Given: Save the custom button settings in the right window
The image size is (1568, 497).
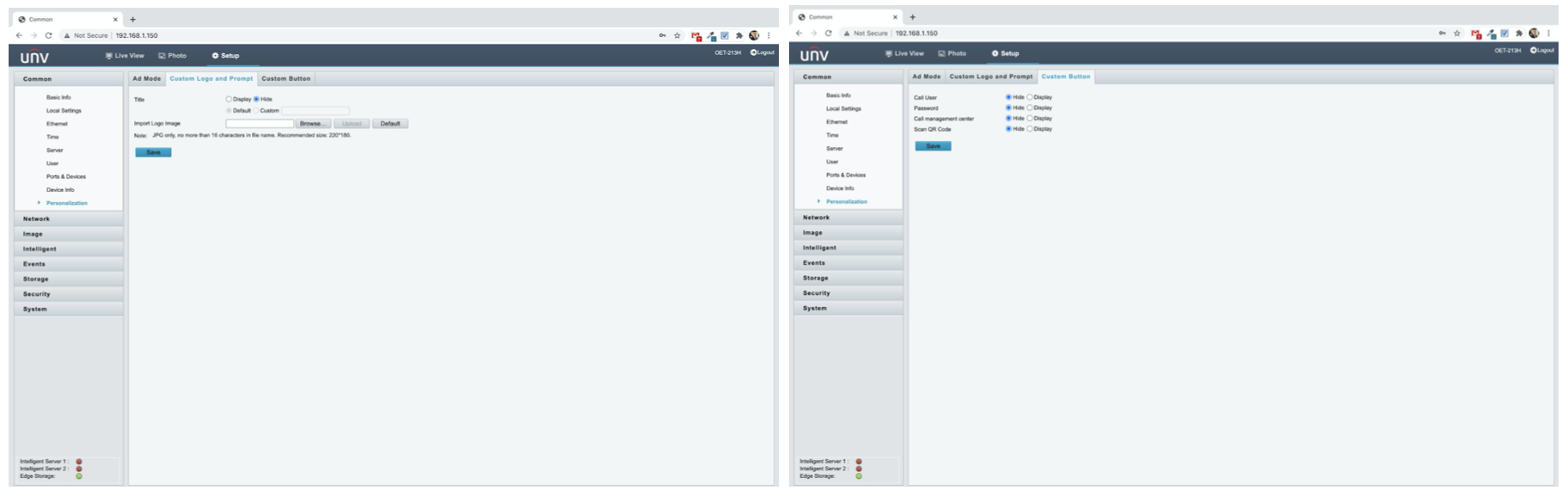Looking at the screenshot, I should pyautogui.click(x=933, y=146).
